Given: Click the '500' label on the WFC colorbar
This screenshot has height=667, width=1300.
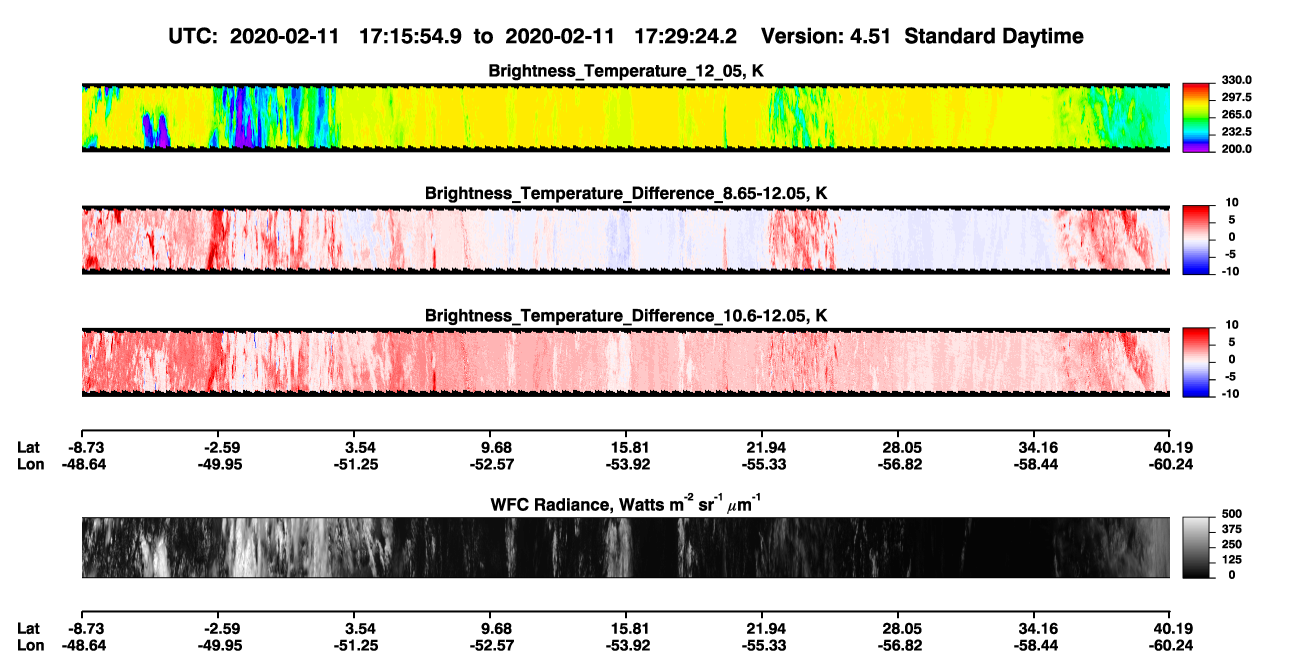Looking at the screenshot, I should tap(1232, 515).
